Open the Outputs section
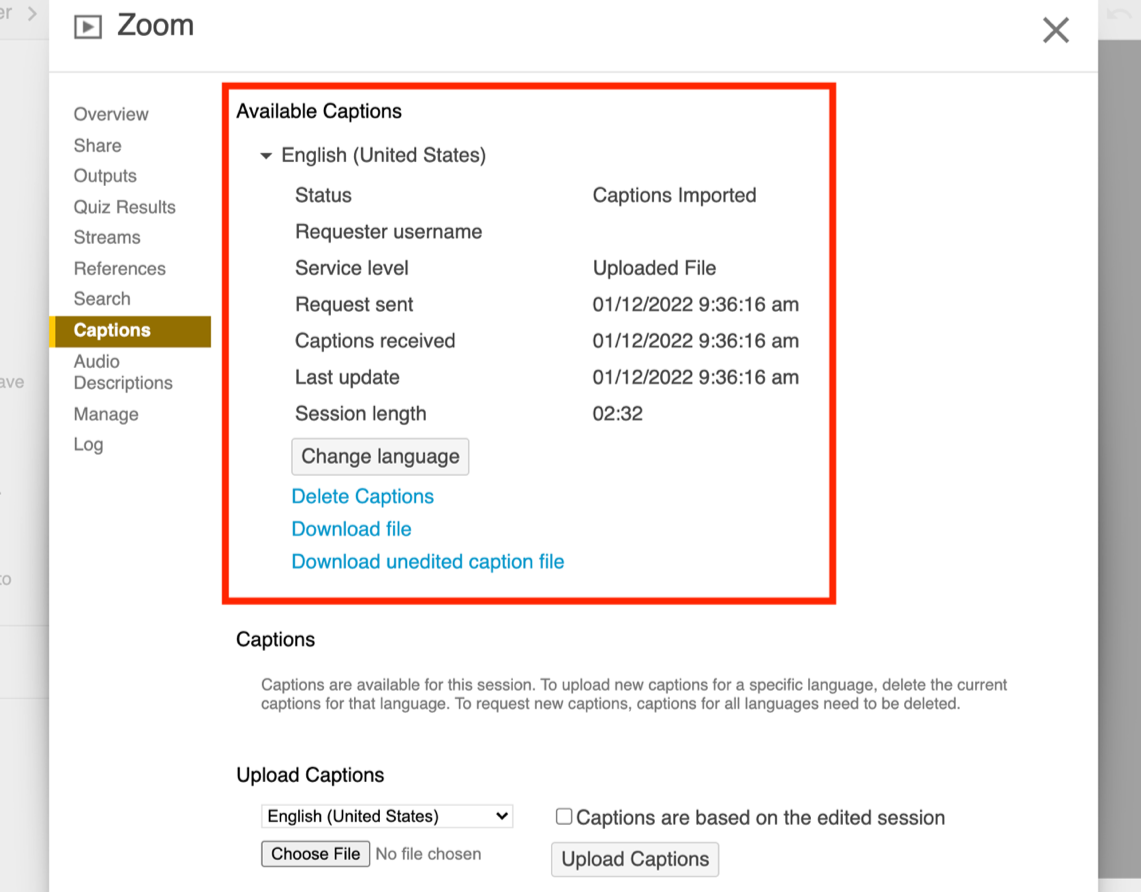 click(x=105, y=176)
